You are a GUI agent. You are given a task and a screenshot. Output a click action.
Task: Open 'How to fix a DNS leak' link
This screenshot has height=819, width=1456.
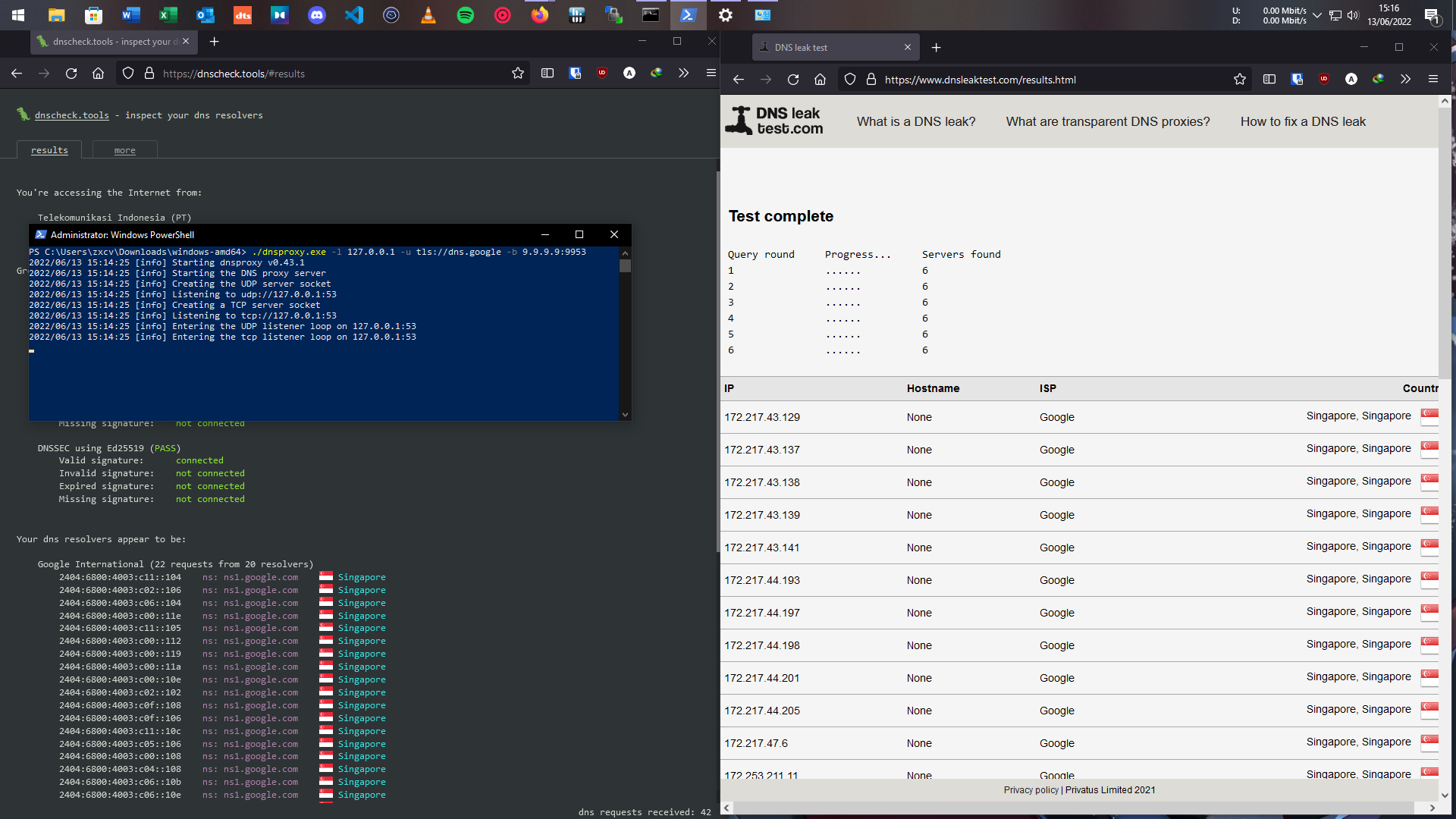point(1303,121)
